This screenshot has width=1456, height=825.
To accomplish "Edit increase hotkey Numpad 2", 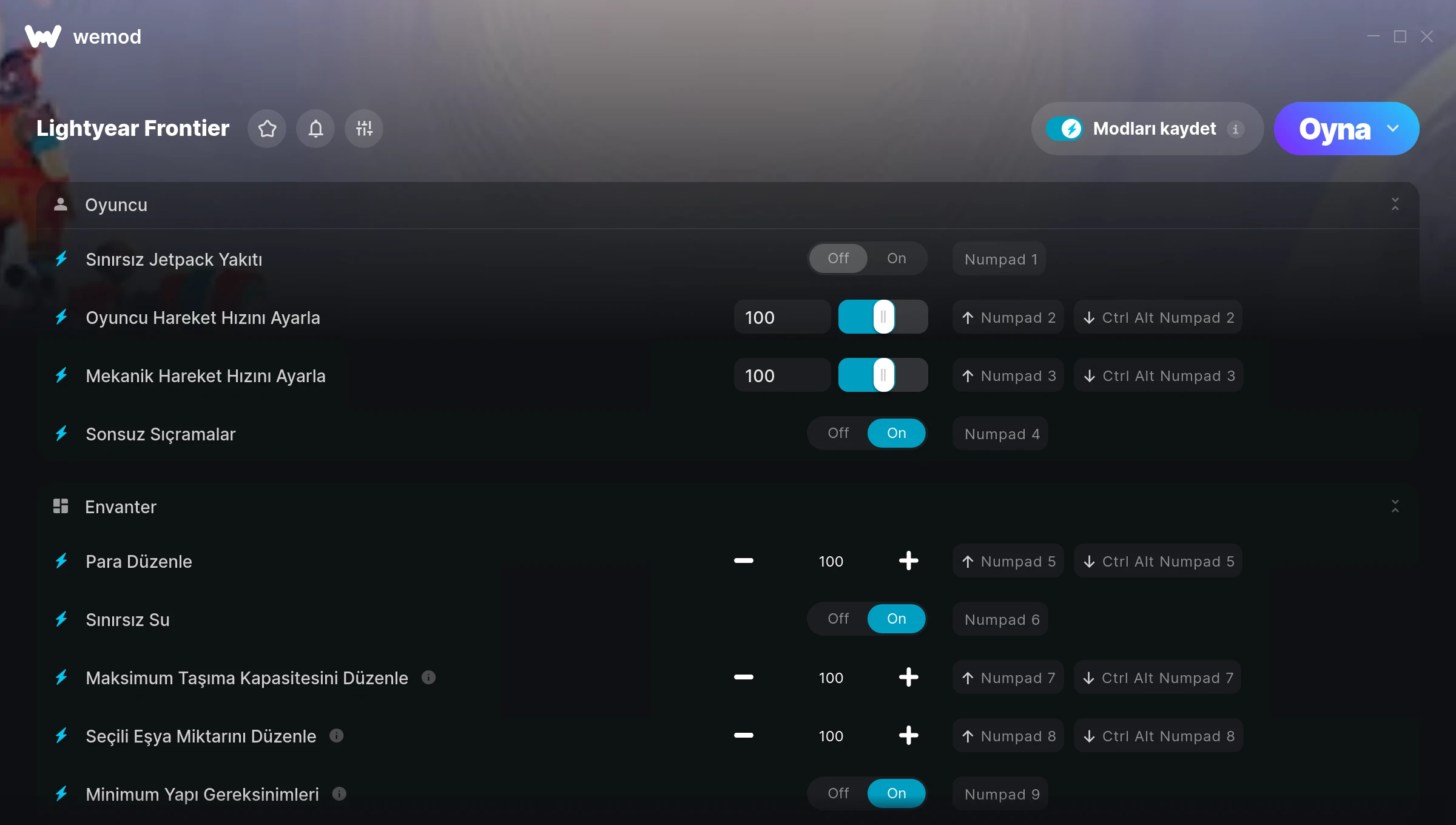I will [1008, 317].
